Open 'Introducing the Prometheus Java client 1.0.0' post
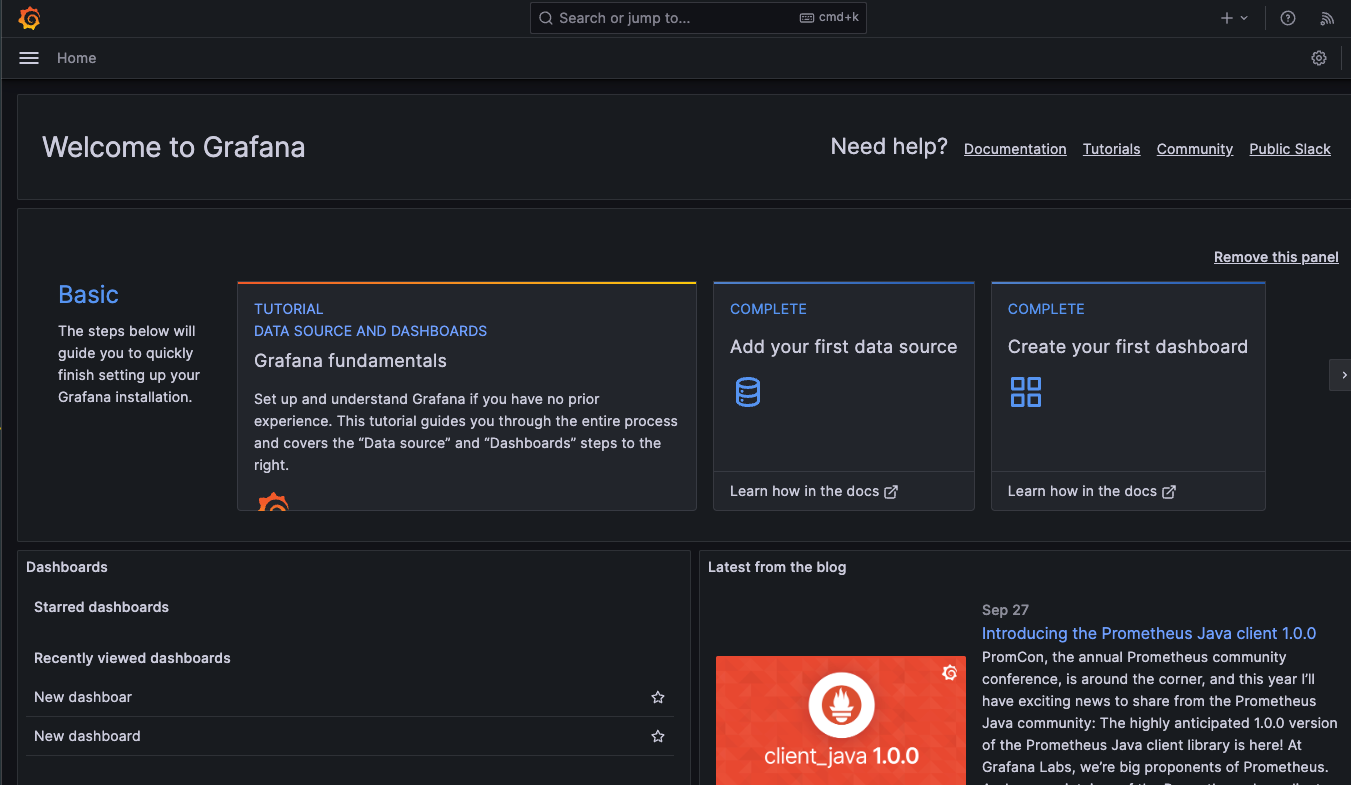The width and height of the screenshot is (1351, 785). [x=1149, y=633]
